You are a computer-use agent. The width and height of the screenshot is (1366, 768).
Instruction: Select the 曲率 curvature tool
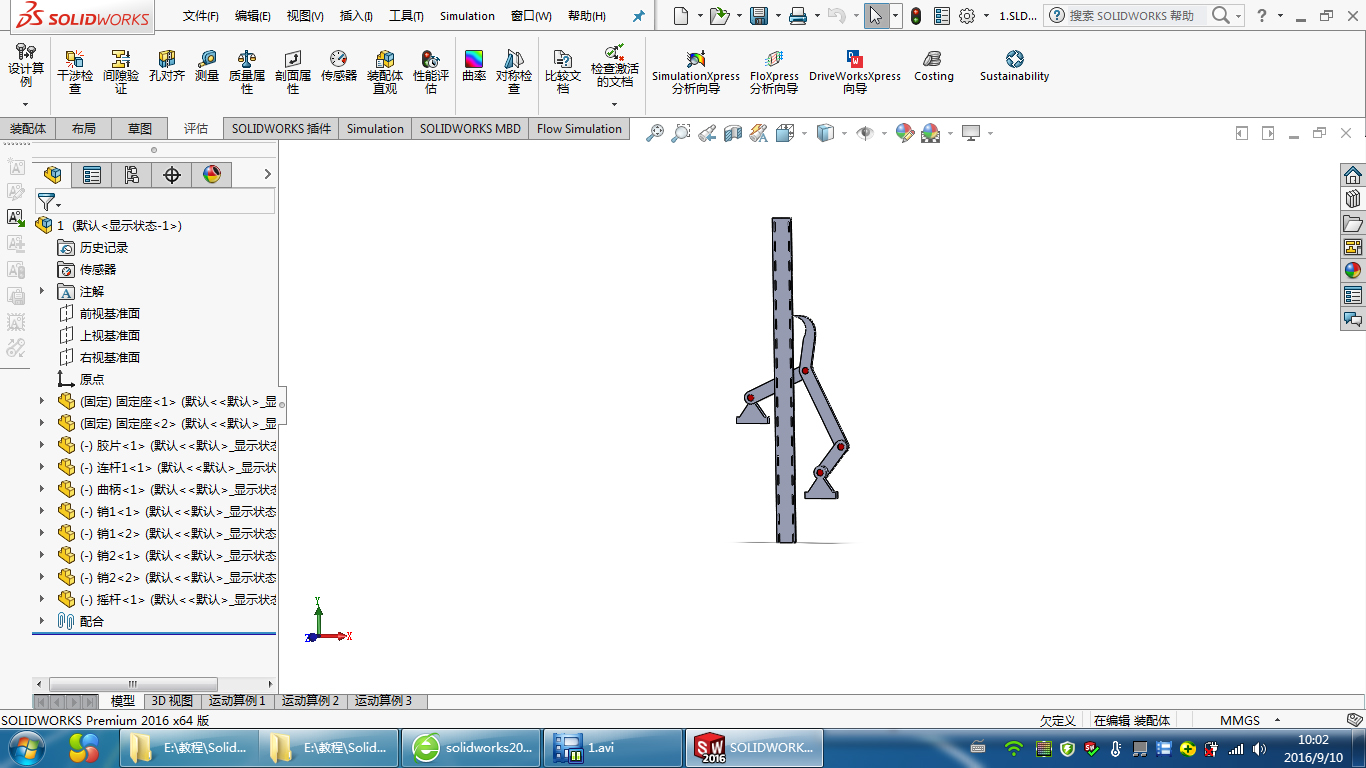click(474, 67)
